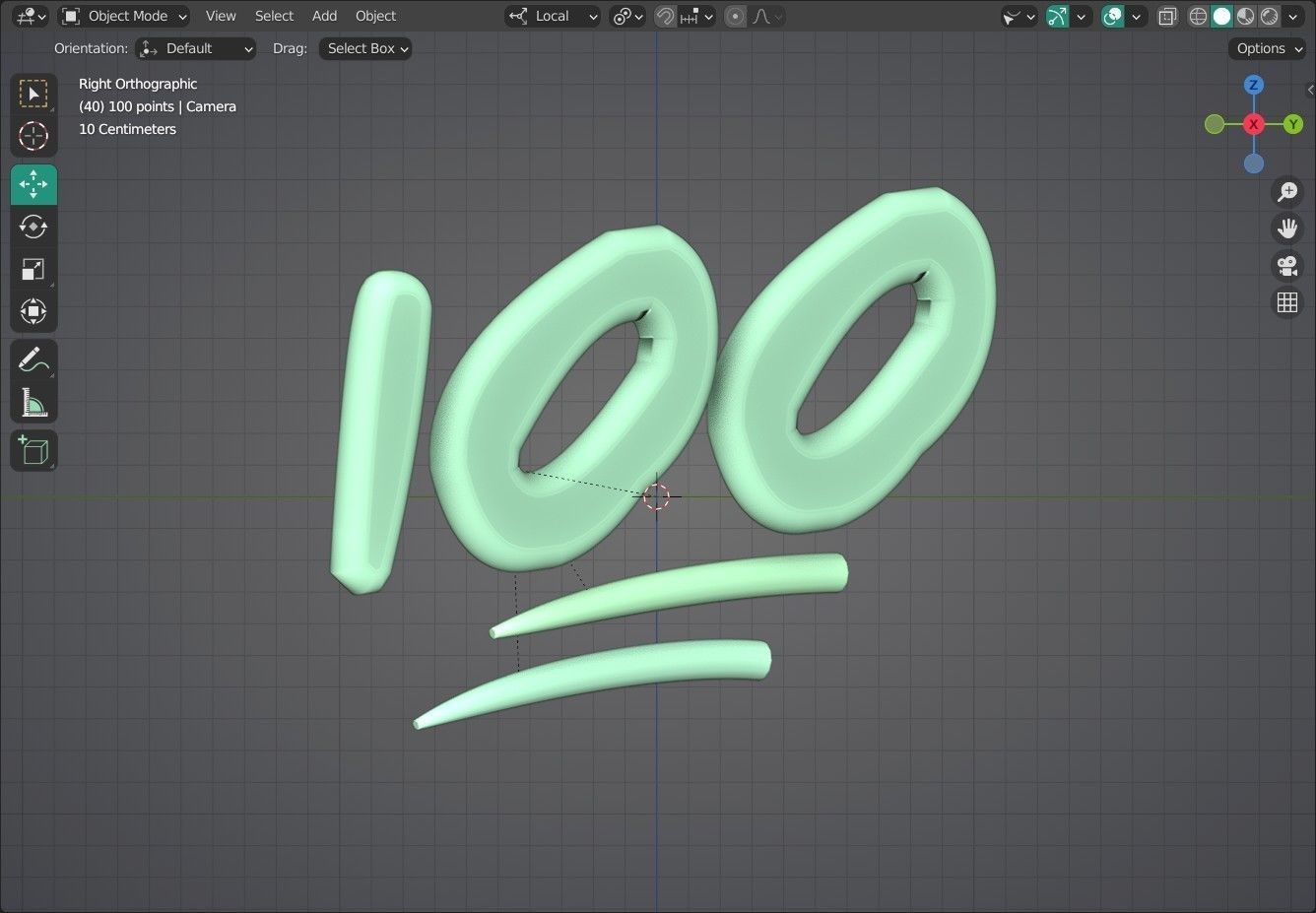Click the '10 Centimeters' grid scale text
This screenshot has height=913, width=1316.
[127, 129]
